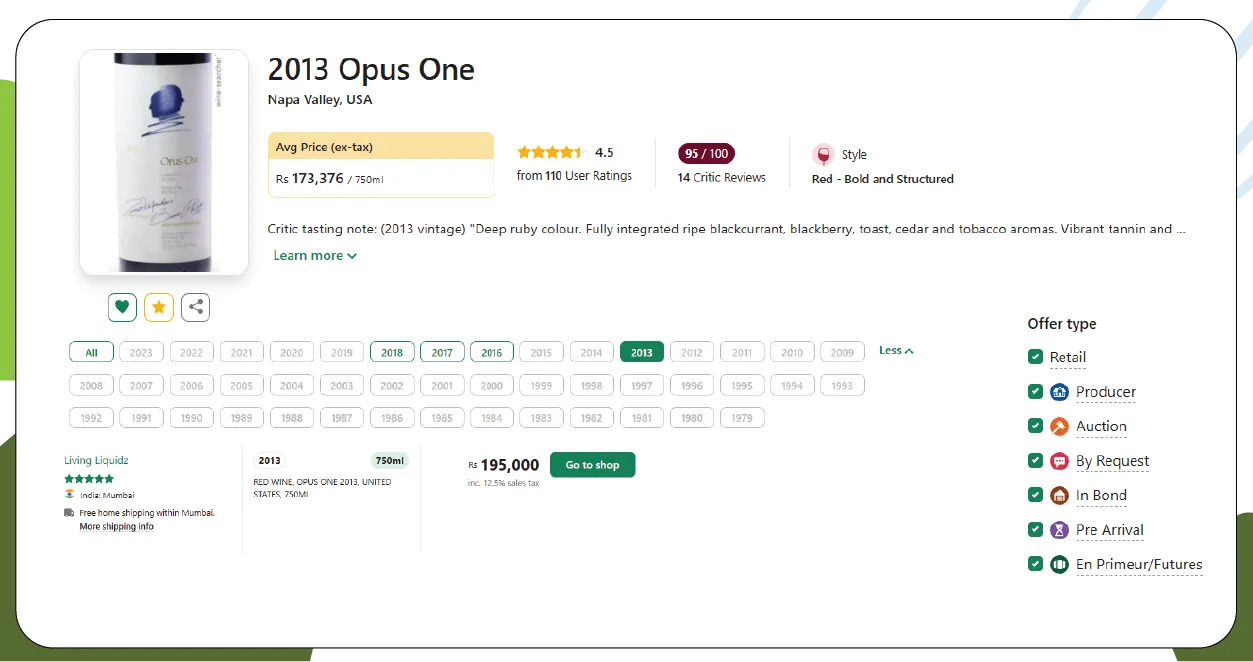Choose the 2000 vintage chip
Screen dimensions: 1253x662
(492, 385)
